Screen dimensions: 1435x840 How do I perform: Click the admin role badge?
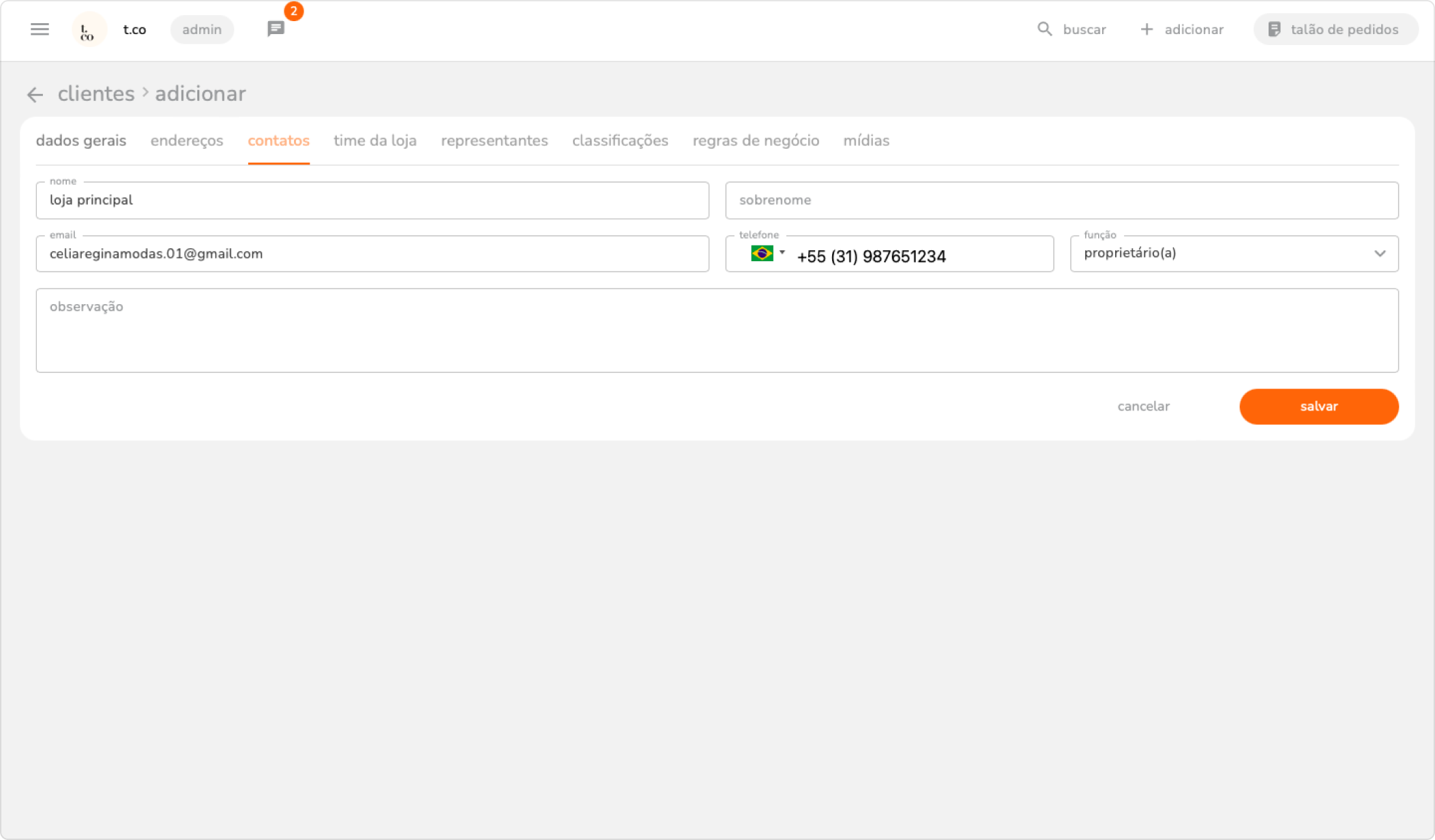[x=202, y=29]
